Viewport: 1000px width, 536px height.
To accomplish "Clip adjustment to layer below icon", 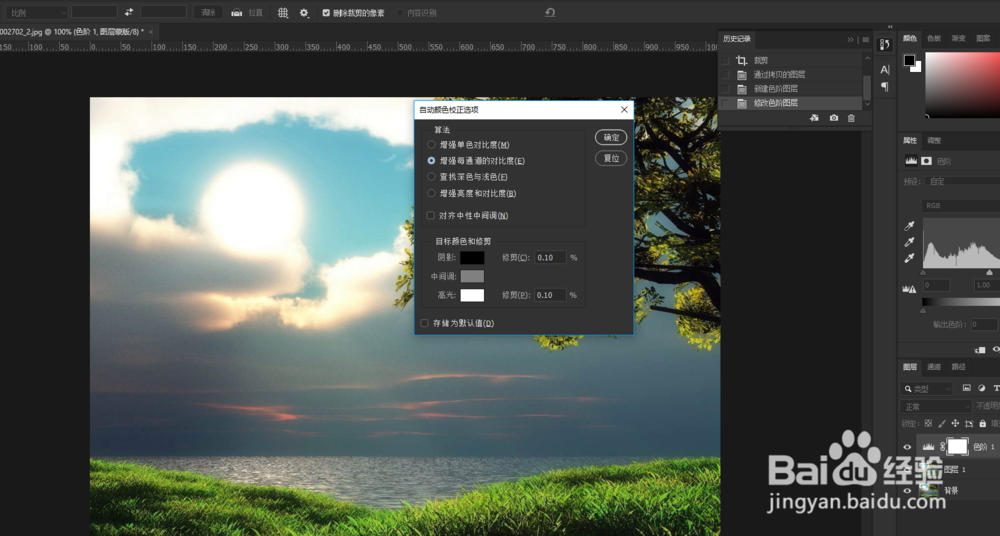I will (x=980, y=350).
